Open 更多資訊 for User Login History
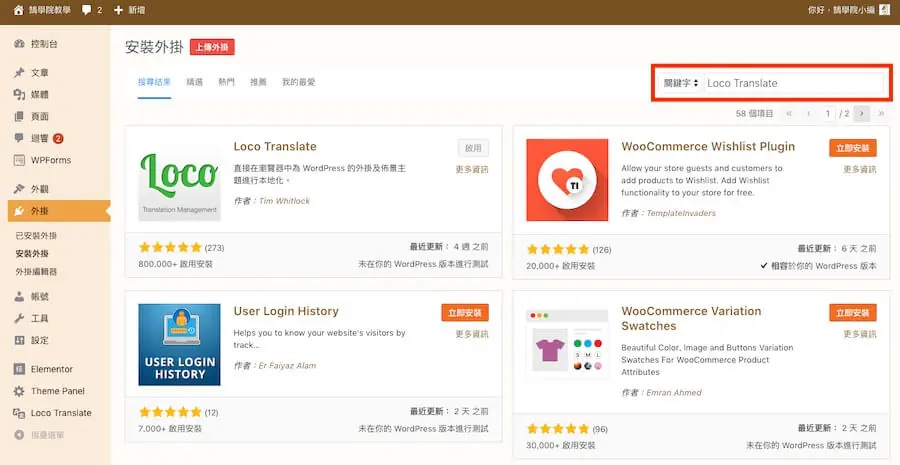Screen dimensions: 900x465 click(x=472, y=334)
